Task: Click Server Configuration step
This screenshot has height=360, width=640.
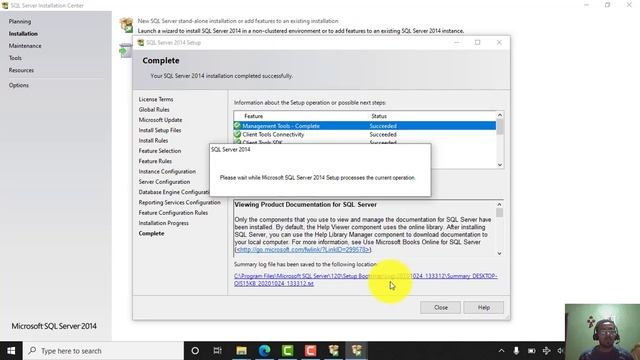Action: (164, 182)
